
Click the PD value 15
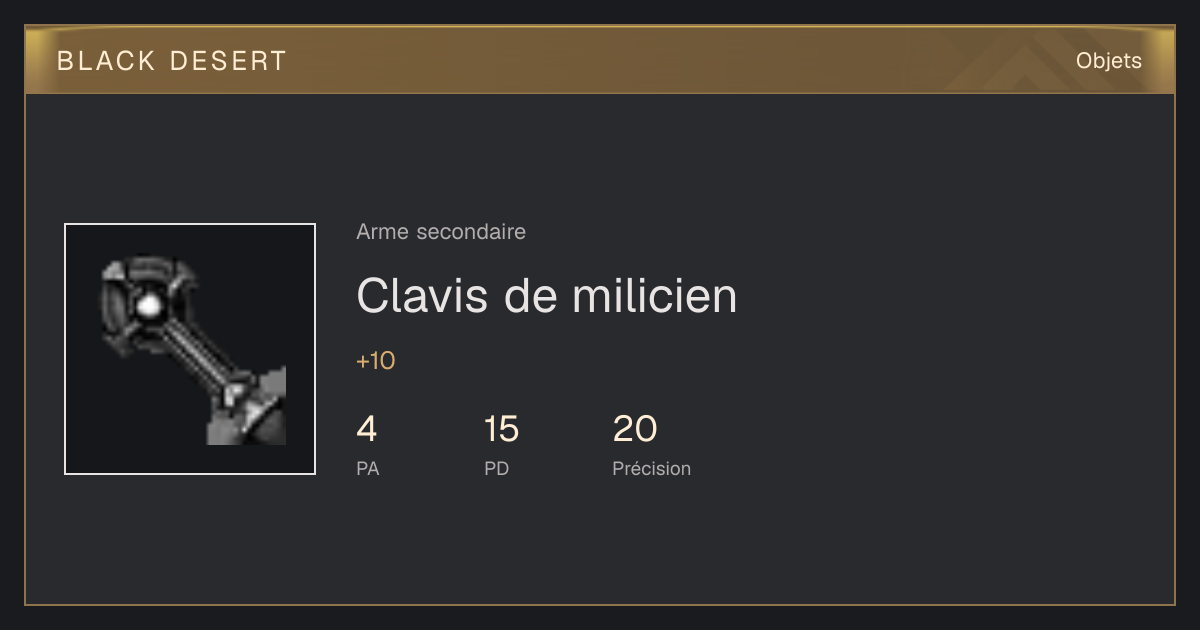(502, 429)
